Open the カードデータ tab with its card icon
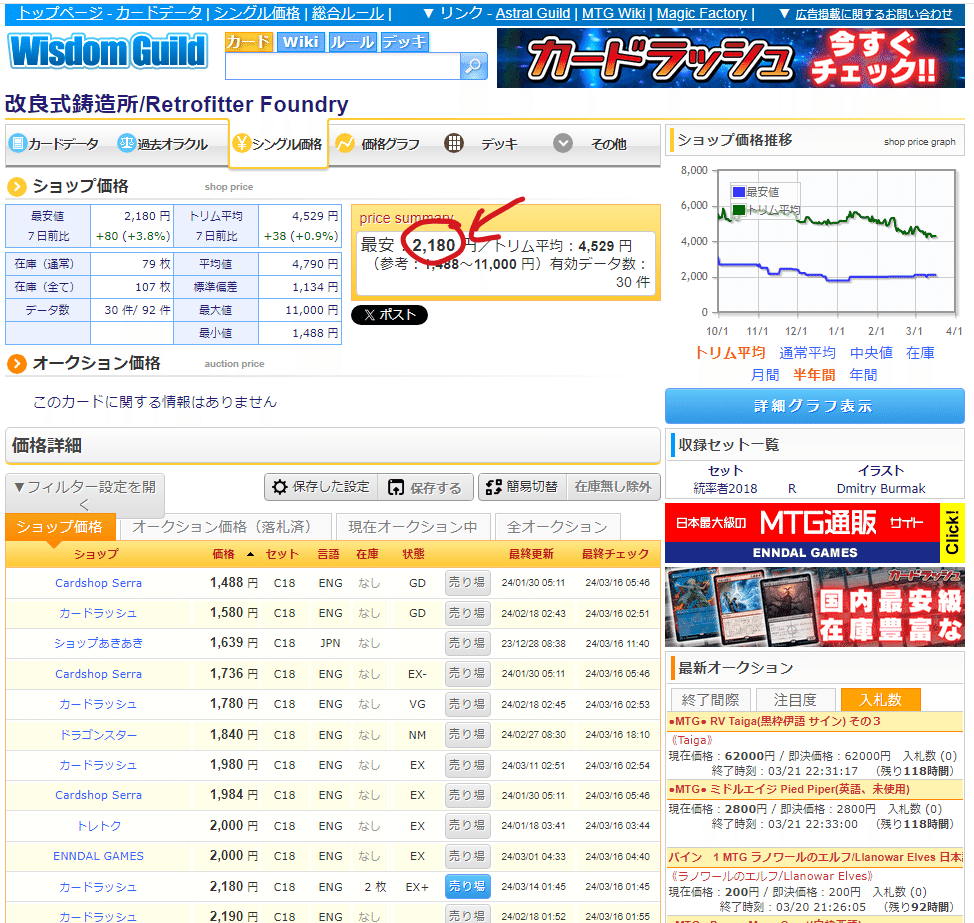This screenshot has height=923, width=974. [x=54, y=144]
